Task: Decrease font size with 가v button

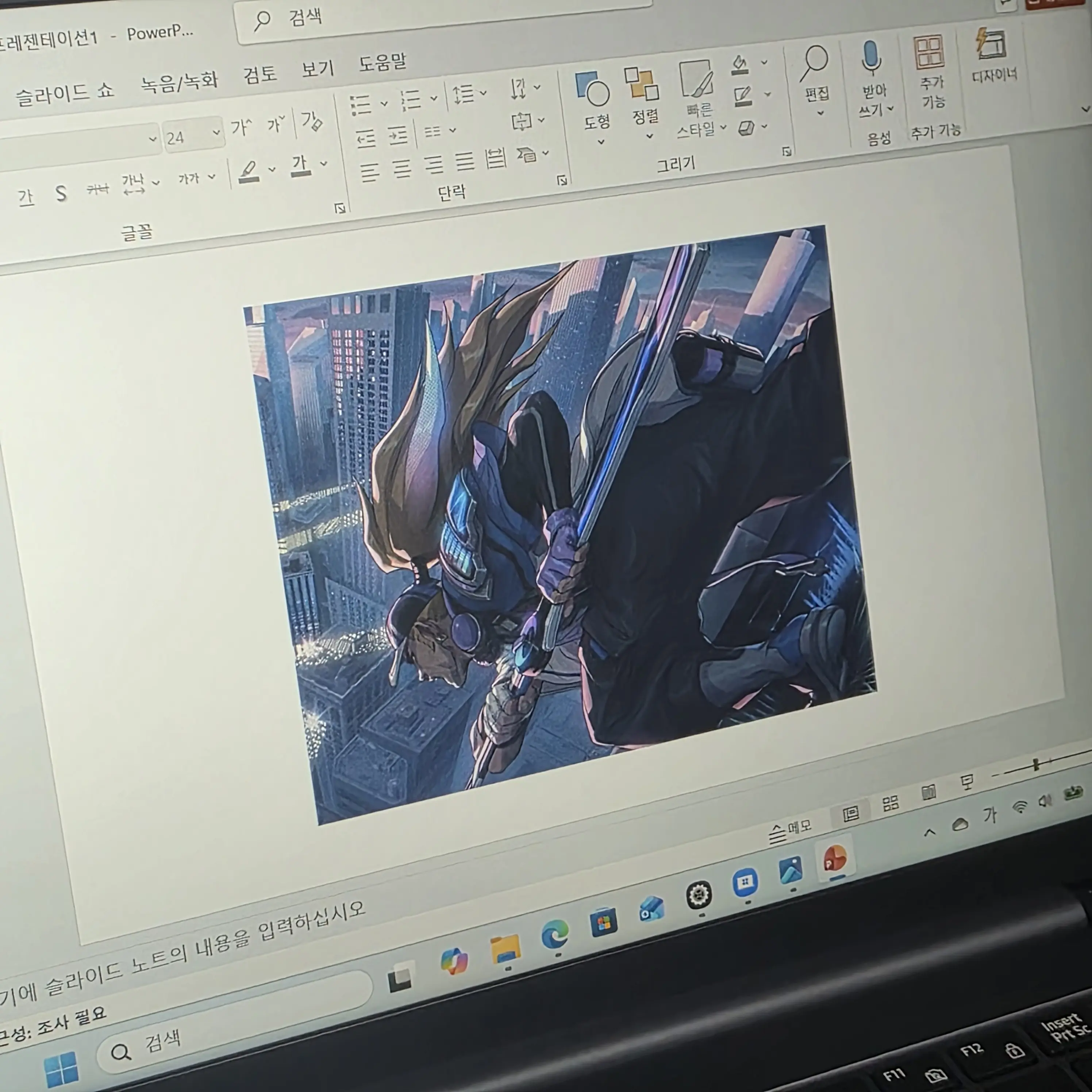Action: pyautogui.click(x=276, y=124)
